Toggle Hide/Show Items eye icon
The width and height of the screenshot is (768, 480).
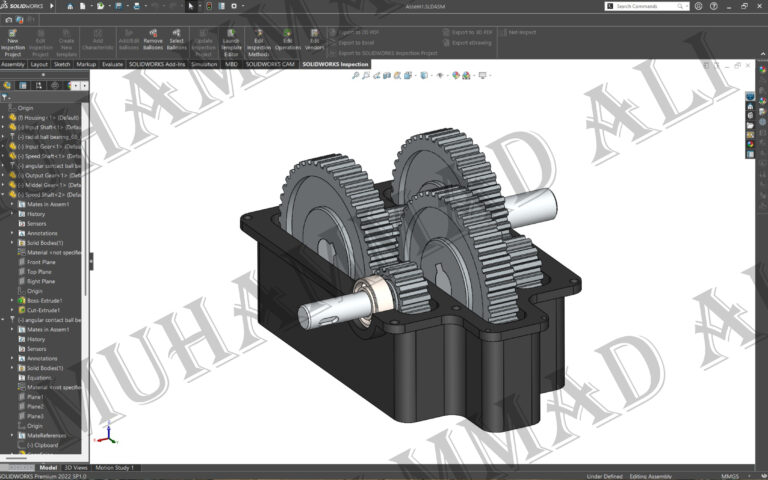(440, 75)
